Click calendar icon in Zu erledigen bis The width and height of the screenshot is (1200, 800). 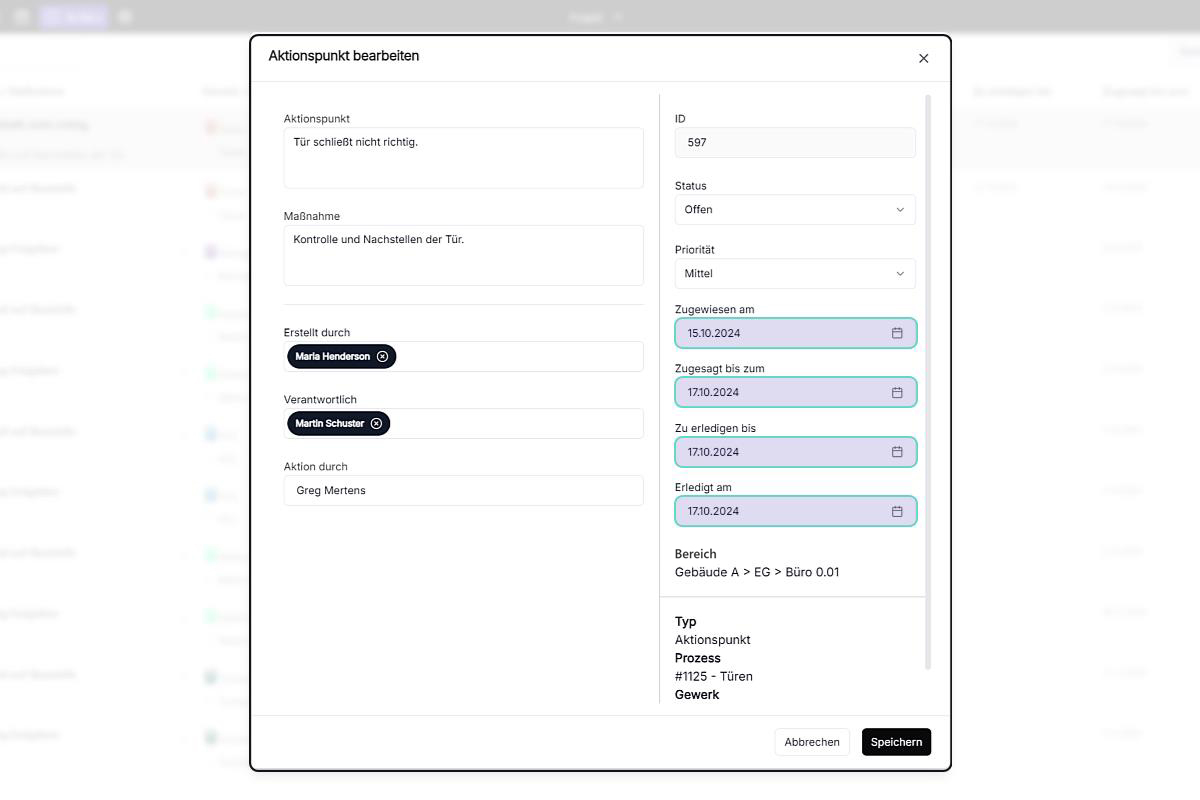(x=897, y=452)
